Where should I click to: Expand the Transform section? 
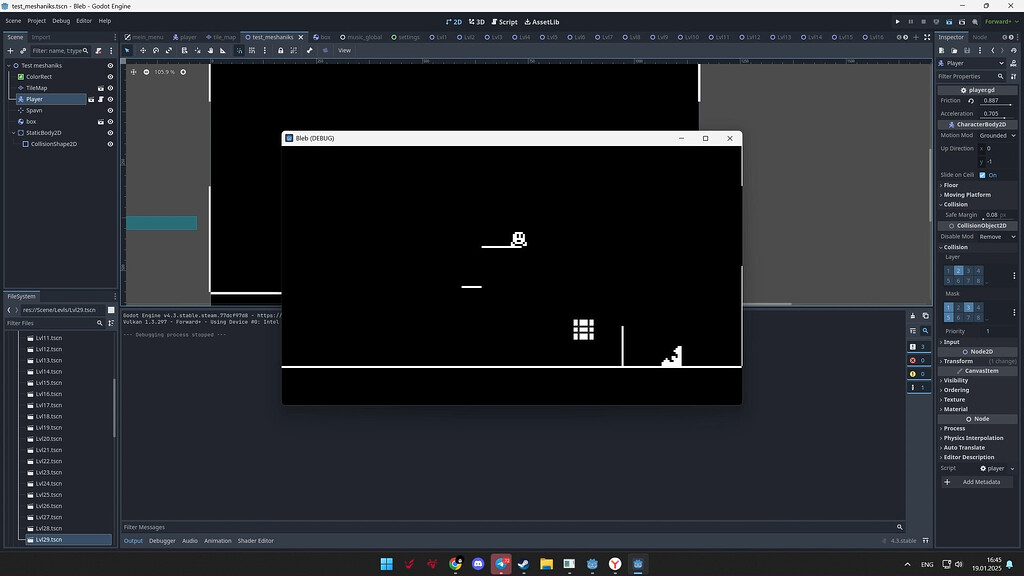click(978, 361)
